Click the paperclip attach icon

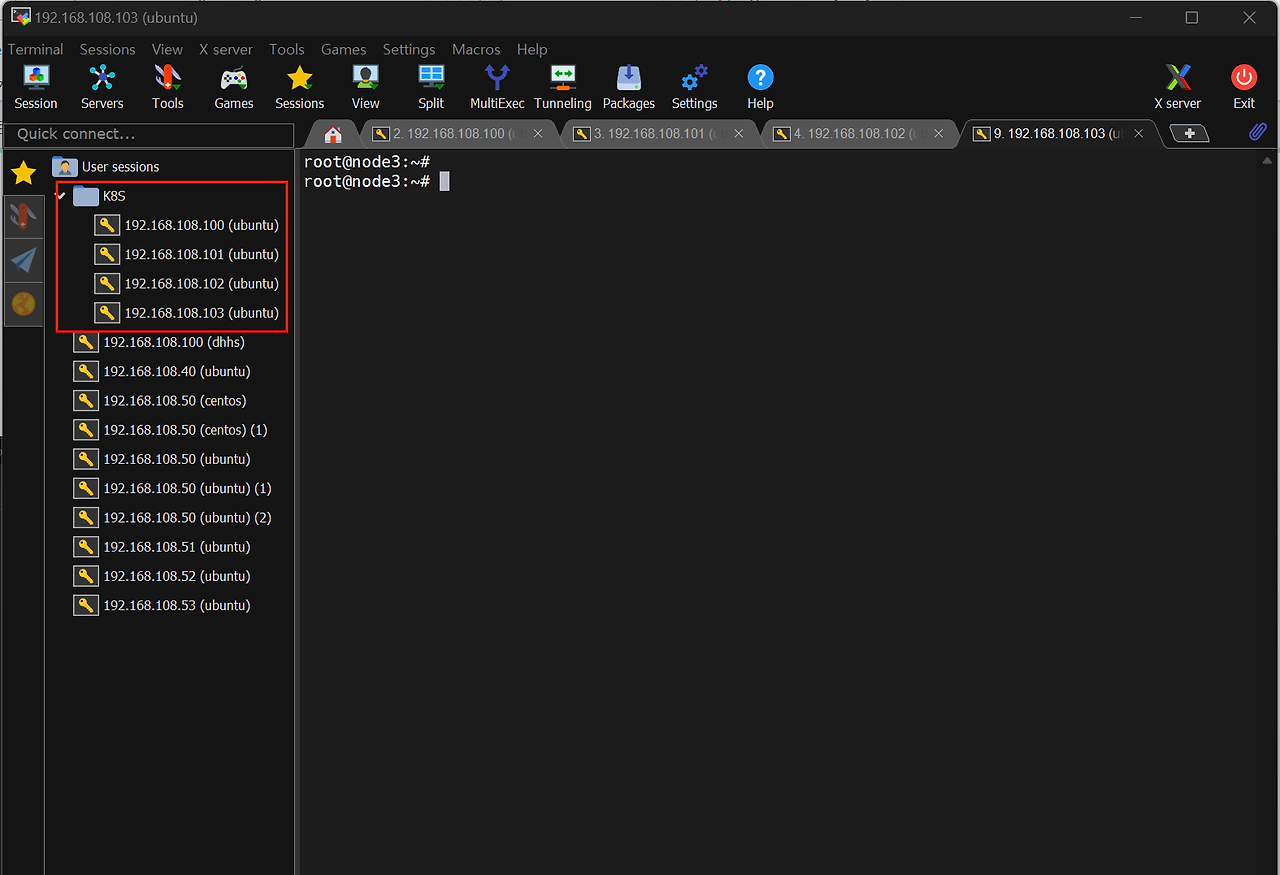pyautogui.click(x=1257, y=132)
